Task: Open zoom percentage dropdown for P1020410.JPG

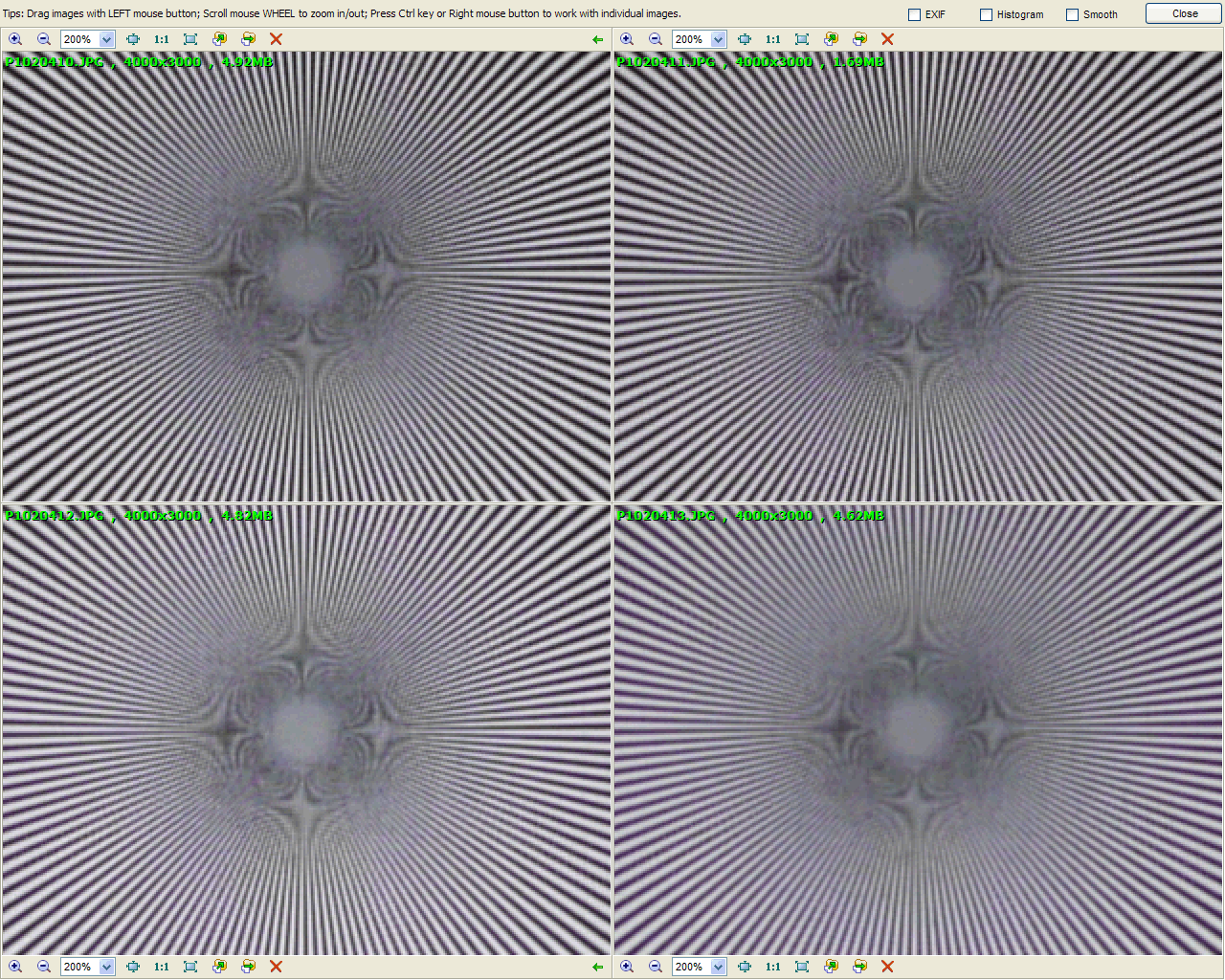Action: (106, 39)
